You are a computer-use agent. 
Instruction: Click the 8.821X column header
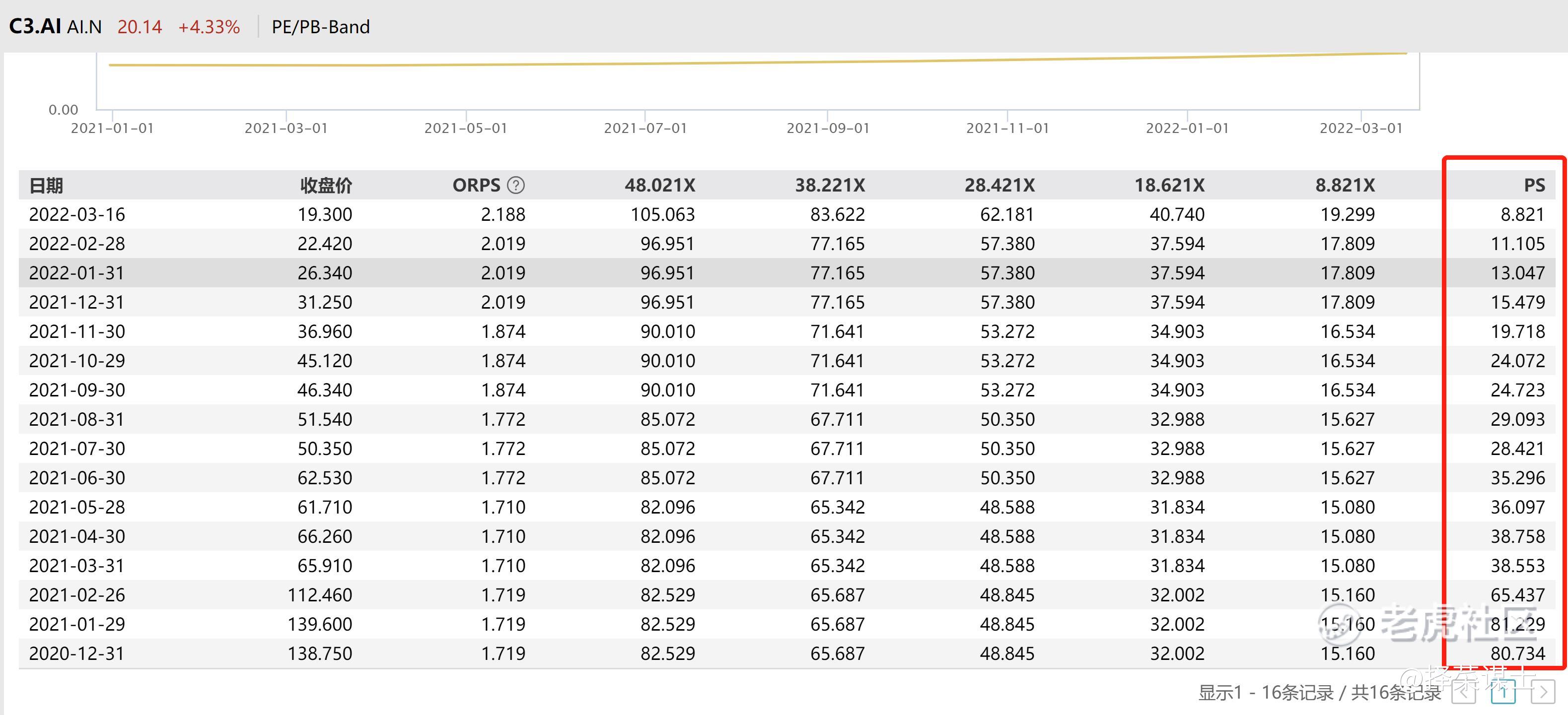pos(1345,185)
